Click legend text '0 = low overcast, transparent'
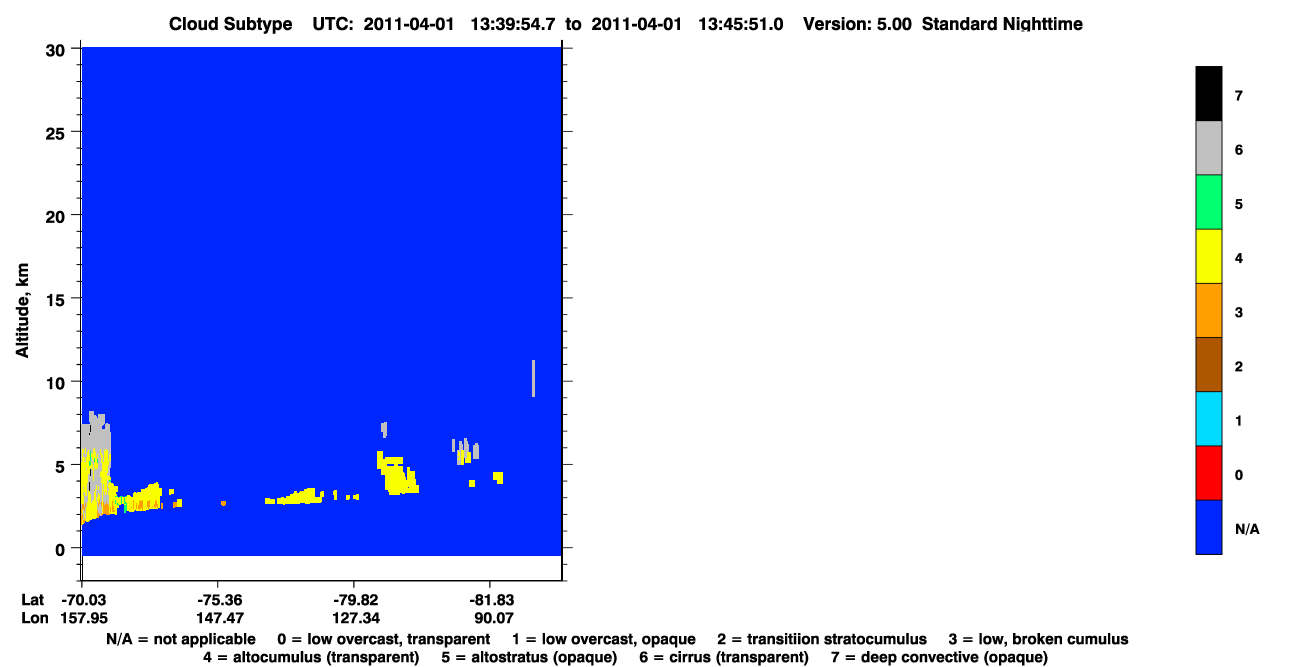 [x=383, y=639]
